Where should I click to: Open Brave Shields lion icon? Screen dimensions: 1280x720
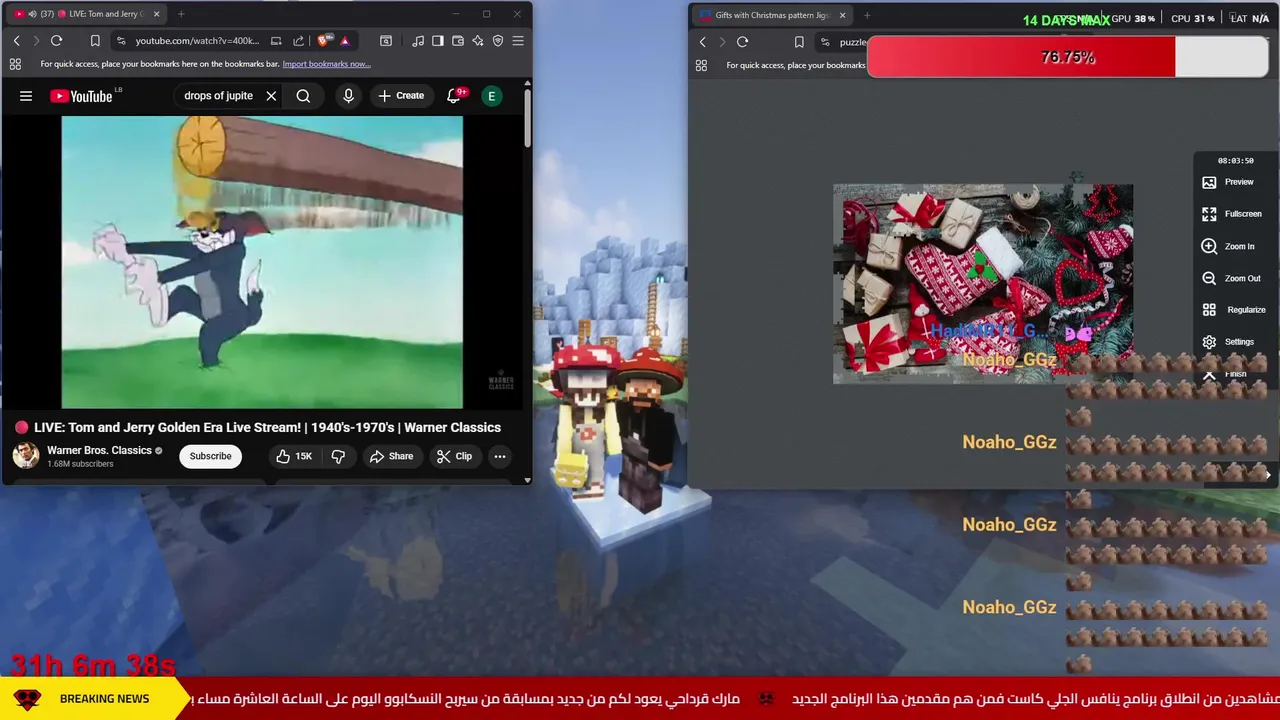[323, 41]
